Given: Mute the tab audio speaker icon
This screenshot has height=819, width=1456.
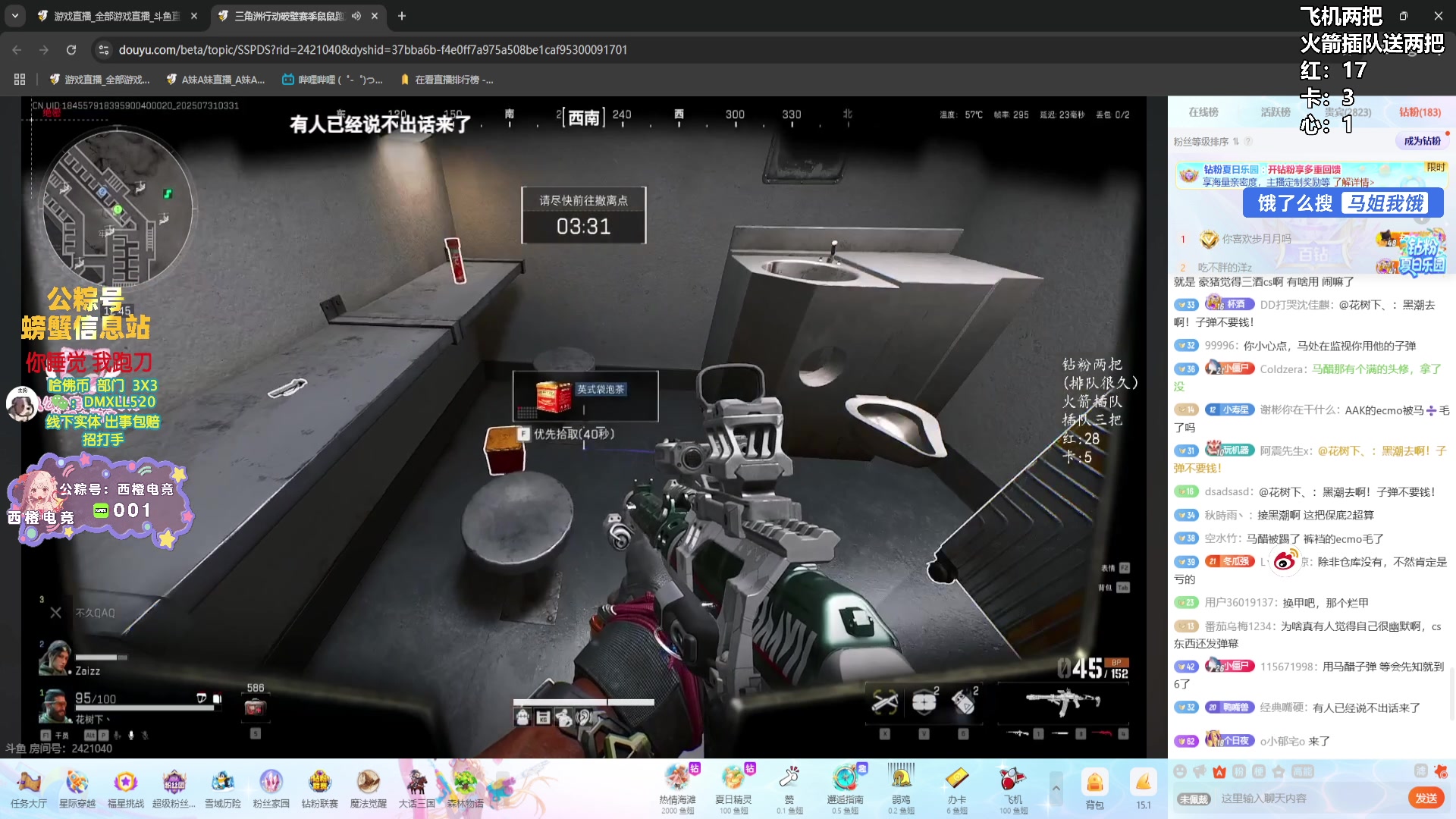Looking at the screenshot, I should click(356, 16).
